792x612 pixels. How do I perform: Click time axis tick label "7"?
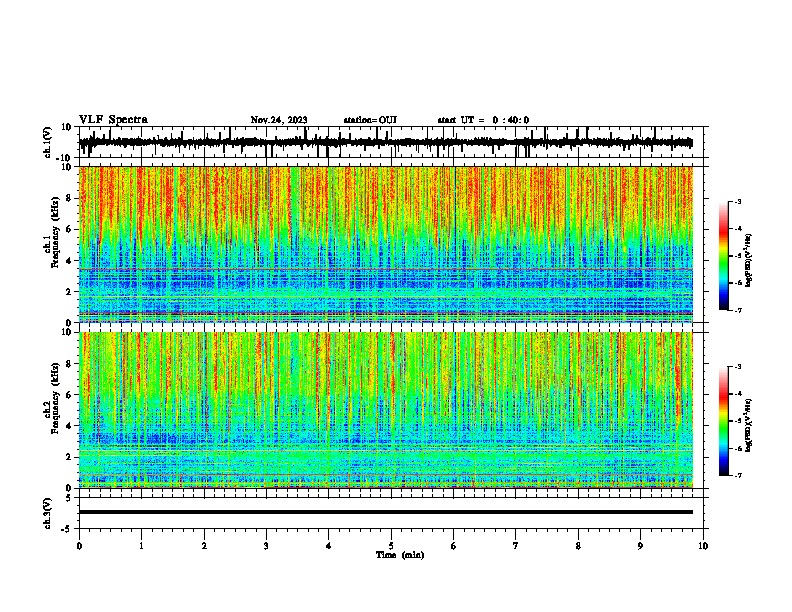point(516,546)
